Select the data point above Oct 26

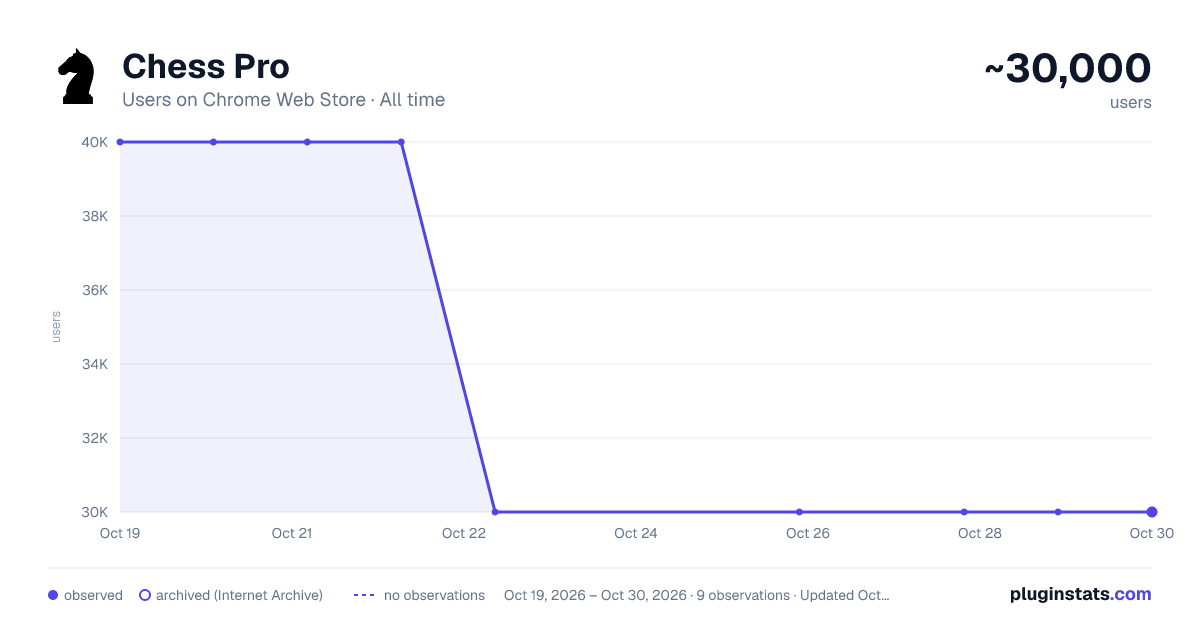(x=799, y=512)
